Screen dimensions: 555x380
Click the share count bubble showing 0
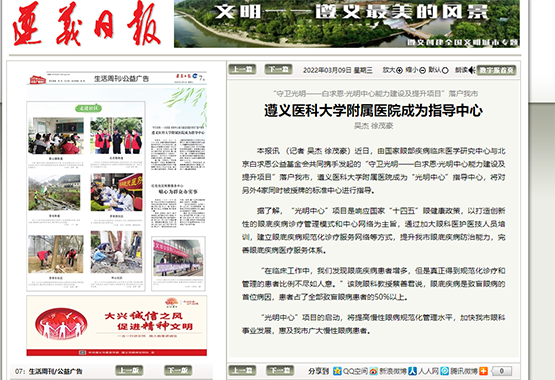502,371
